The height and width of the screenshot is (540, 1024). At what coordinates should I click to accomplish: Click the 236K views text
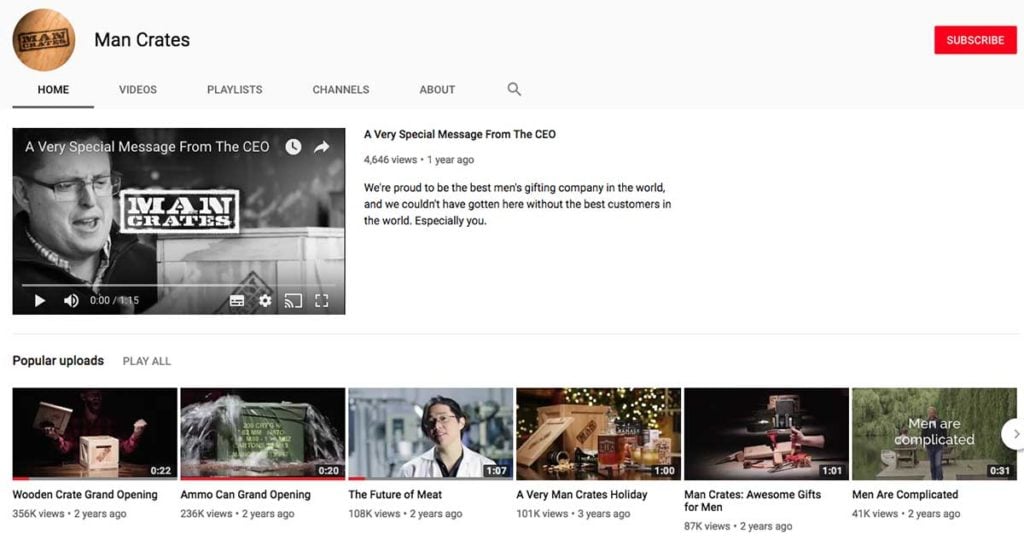[206, 514]
